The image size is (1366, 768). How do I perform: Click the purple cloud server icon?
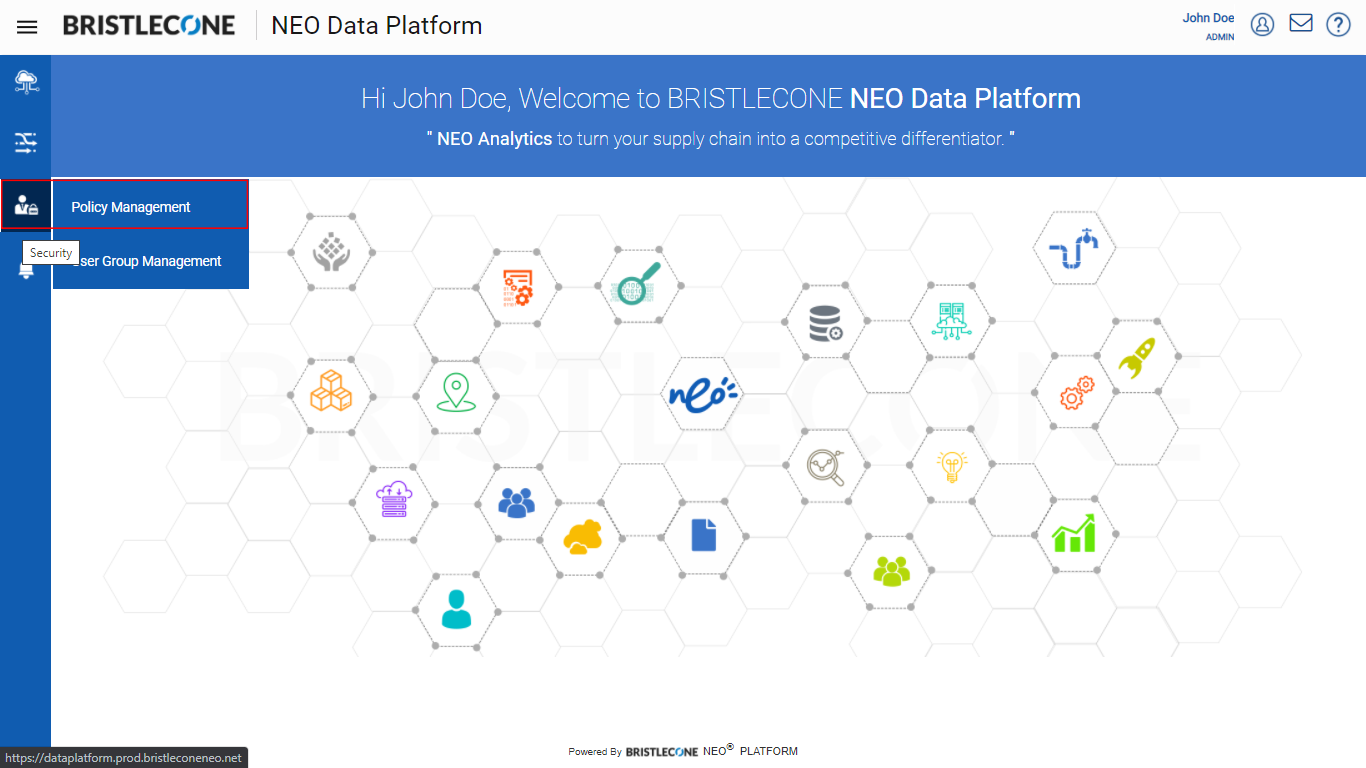394,499
